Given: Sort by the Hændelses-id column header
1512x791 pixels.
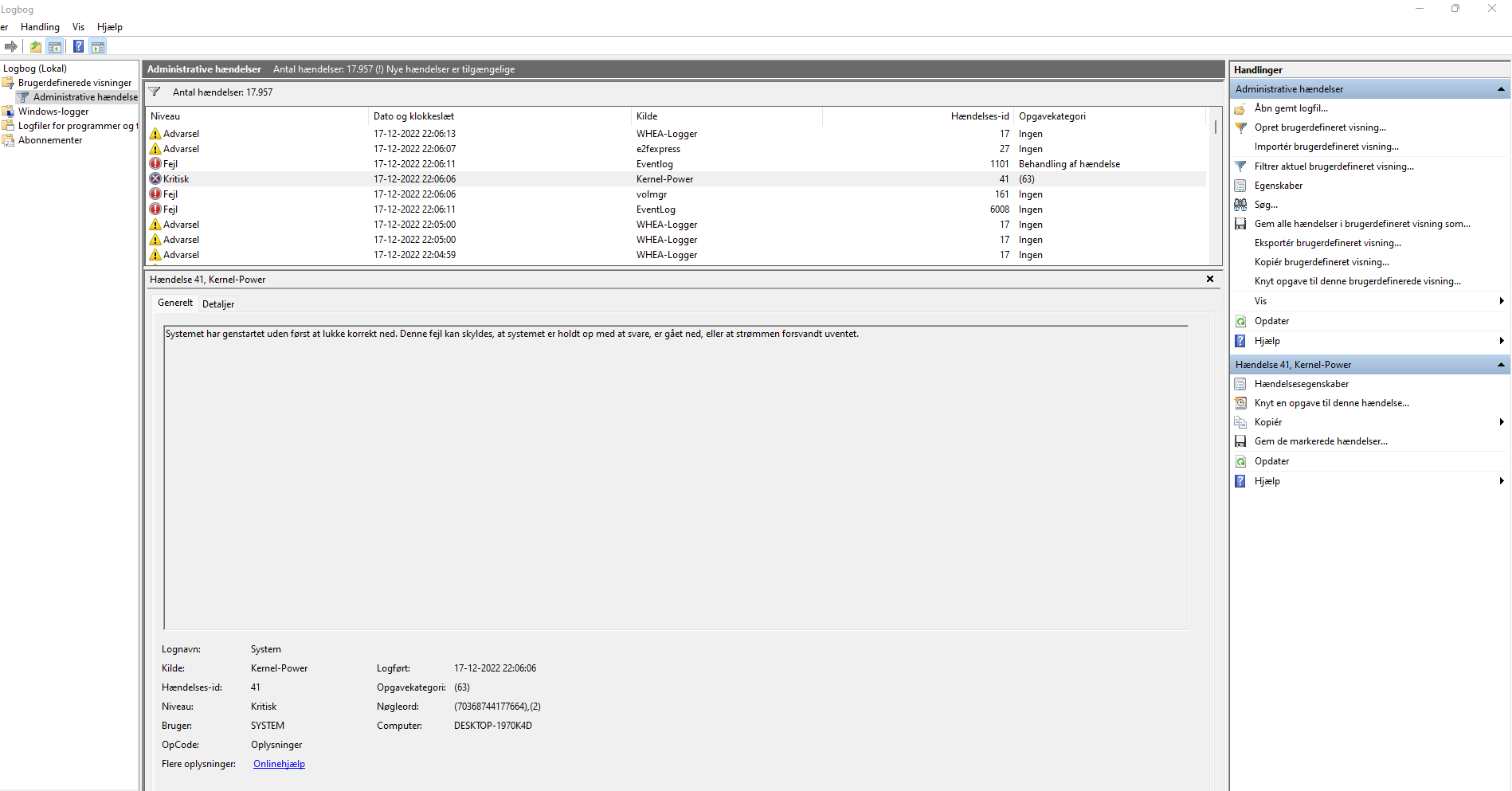Looking at the screenshot, I should tap(918, 116).
